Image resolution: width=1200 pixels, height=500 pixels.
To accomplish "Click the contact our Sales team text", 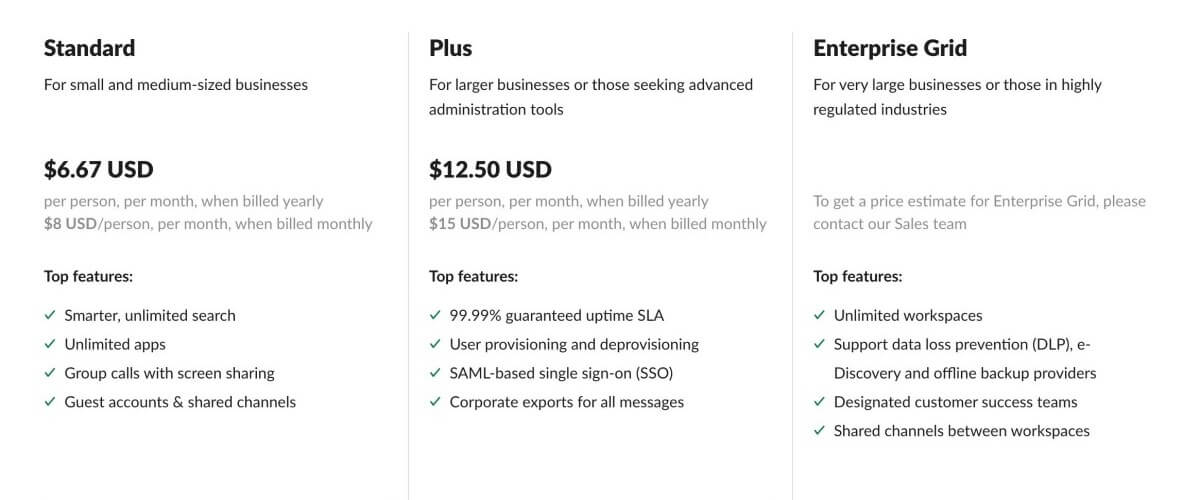I will [890, 224].
